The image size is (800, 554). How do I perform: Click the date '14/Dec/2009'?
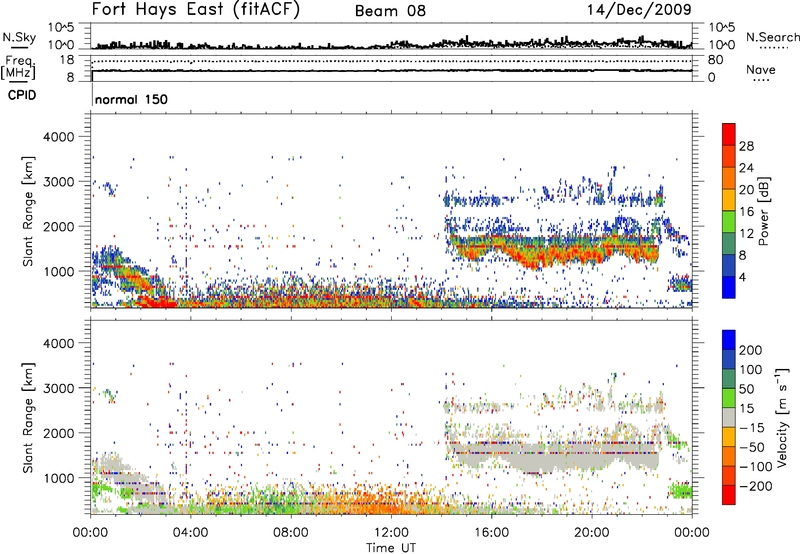(x=639, y=9)
